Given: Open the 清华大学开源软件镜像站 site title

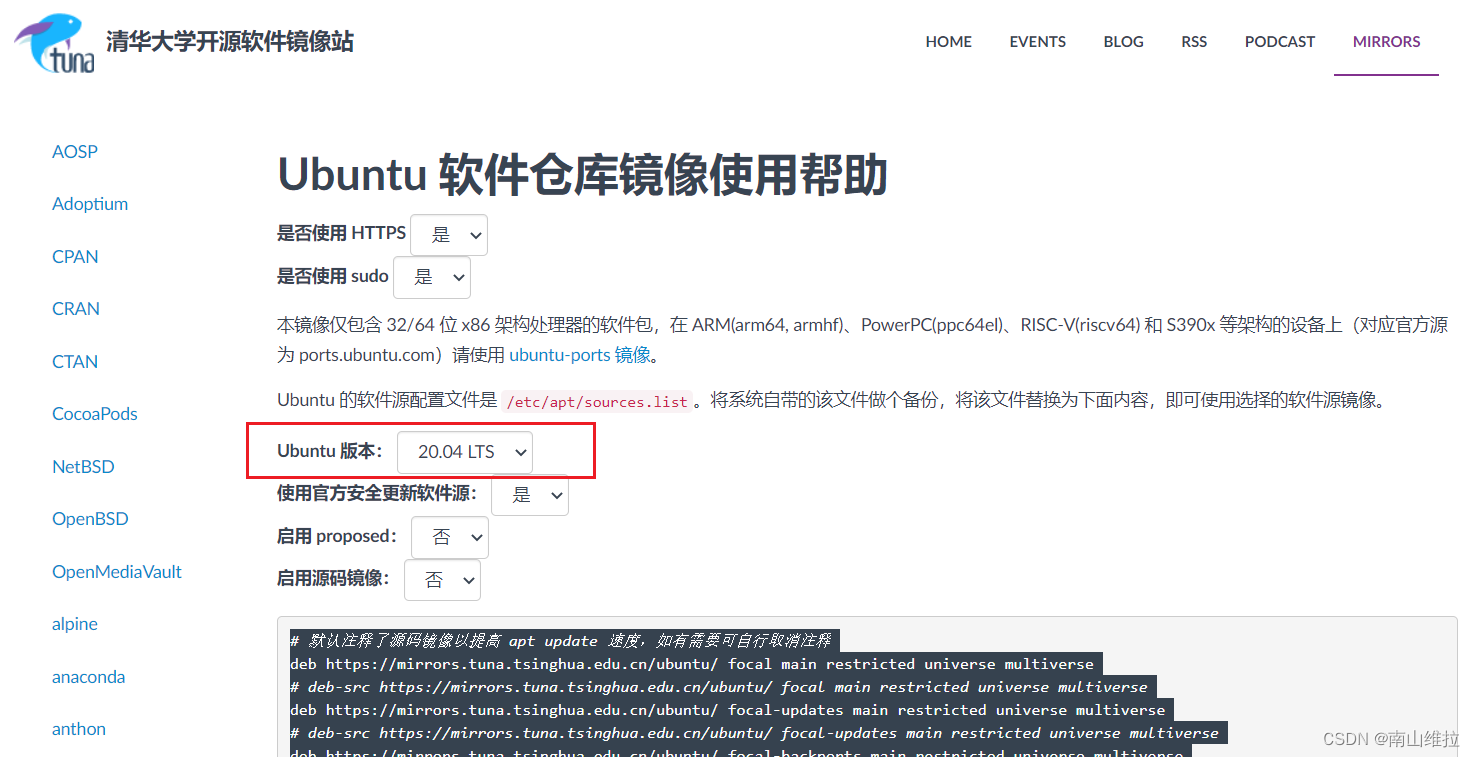Looking at the screenshot, I should [x=230, y=42].
